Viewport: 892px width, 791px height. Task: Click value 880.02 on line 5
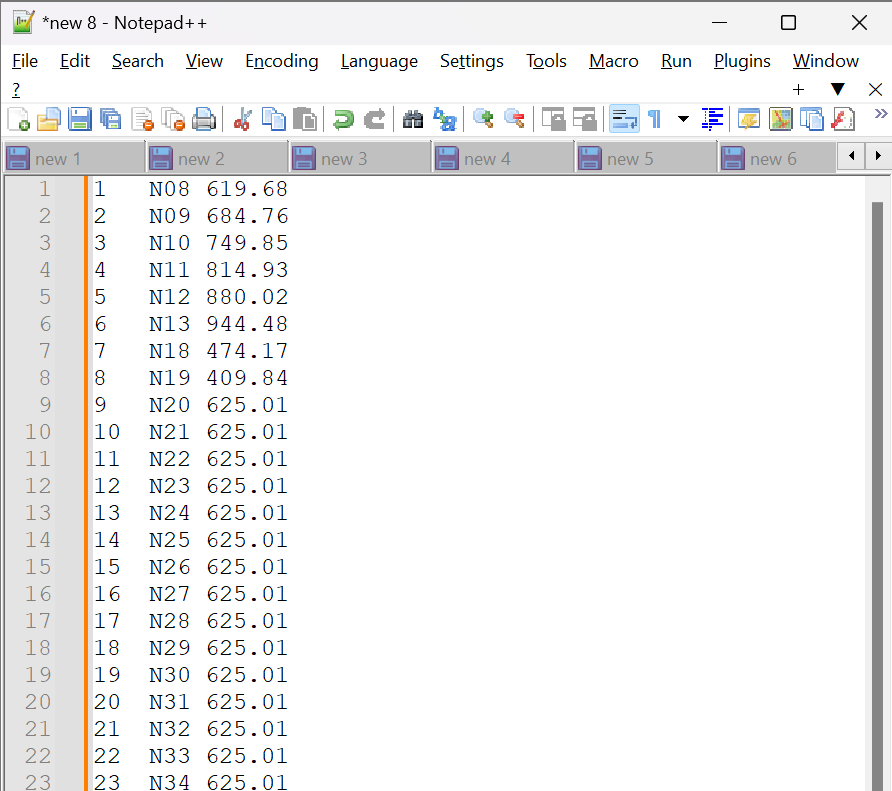coord(247,296)
